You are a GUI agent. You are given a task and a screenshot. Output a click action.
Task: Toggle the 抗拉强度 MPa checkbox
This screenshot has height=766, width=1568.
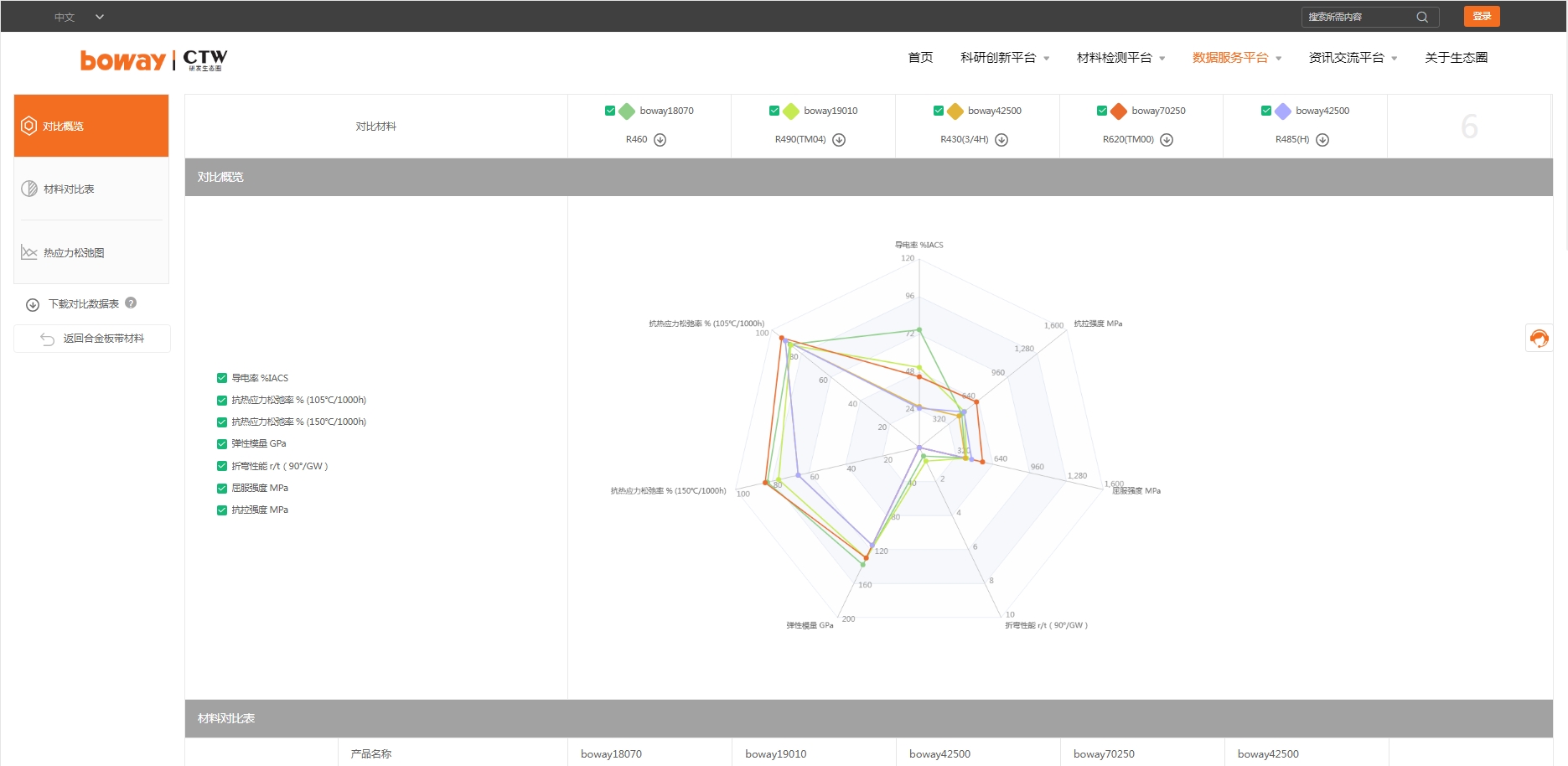point(222,510)
